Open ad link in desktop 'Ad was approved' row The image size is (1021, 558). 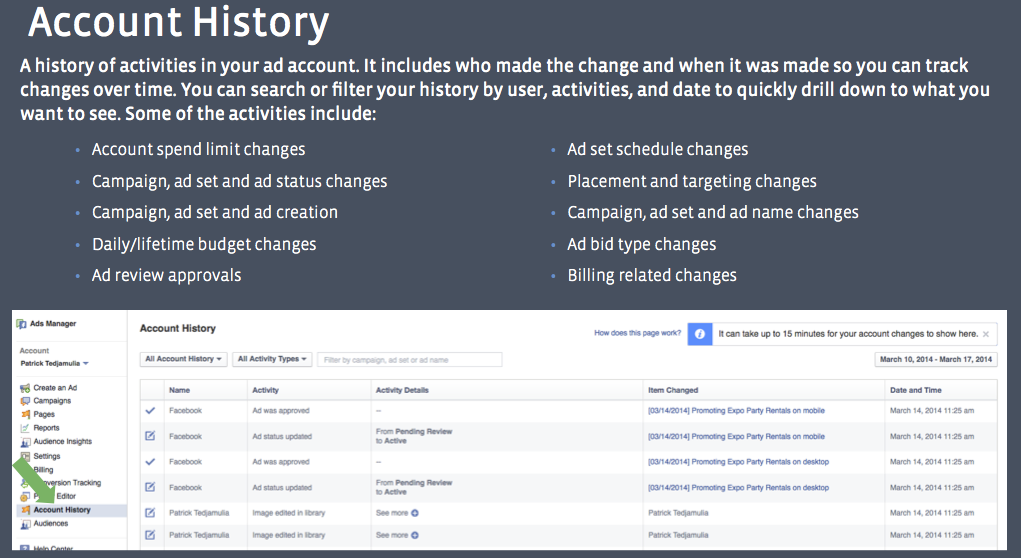pos(738,462)
